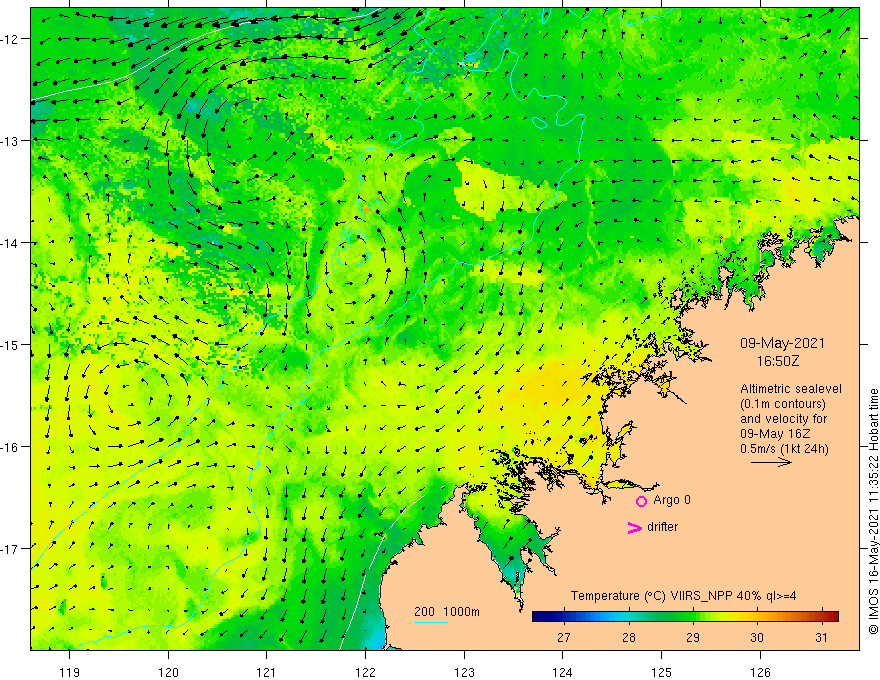Click the IMOS copyright timestamp text
The width and height of the screenshot is (880, 680).
pos(873,511)
